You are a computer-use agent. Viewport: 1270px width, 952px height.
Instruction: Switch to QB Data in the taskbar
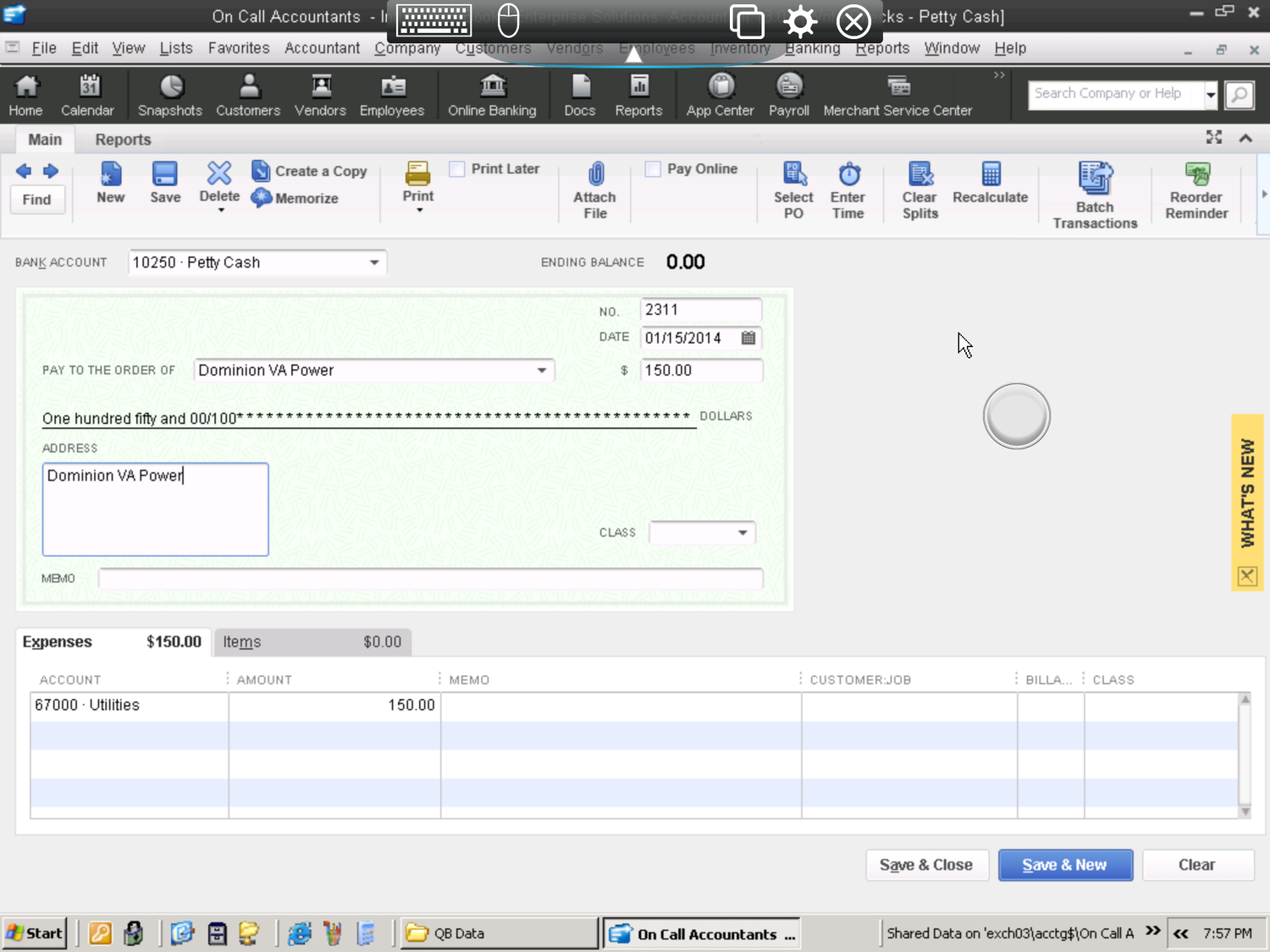(499, 933)
